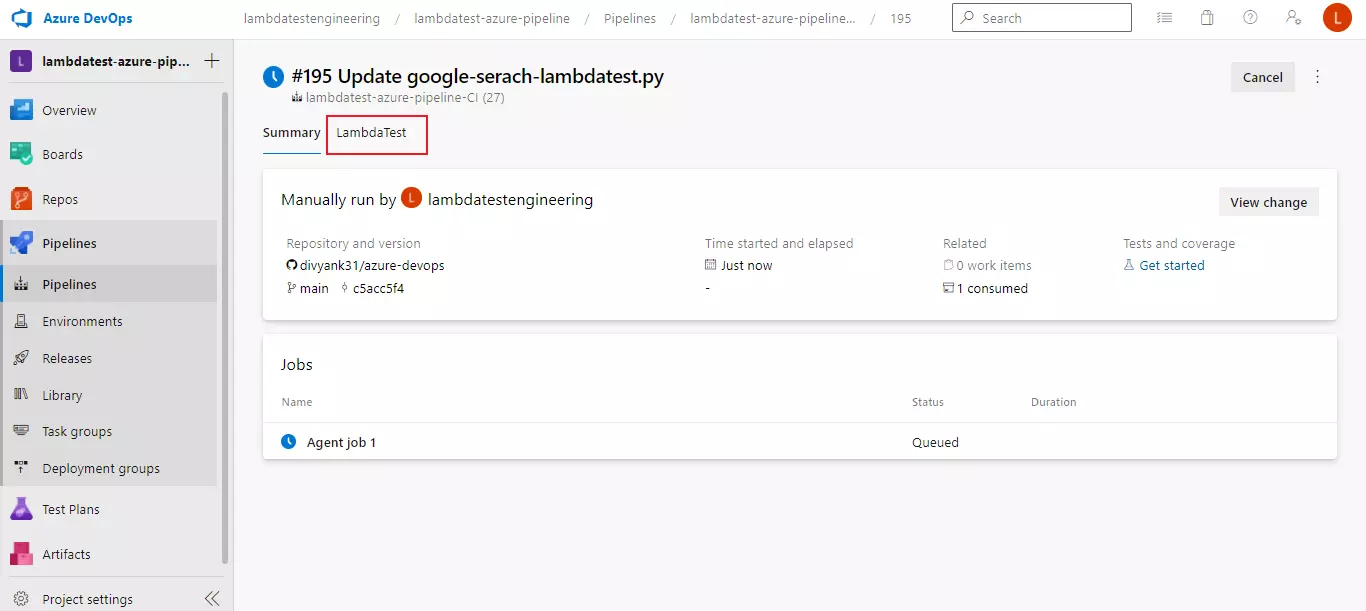Open Releases in the sidebar
The image size is (1366, 611).
[67, 357]
